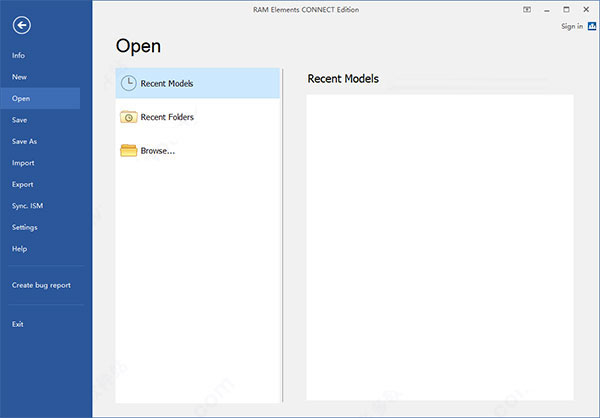
Task: Click the Recent Folders folder-clock icon
Action: 129,117
